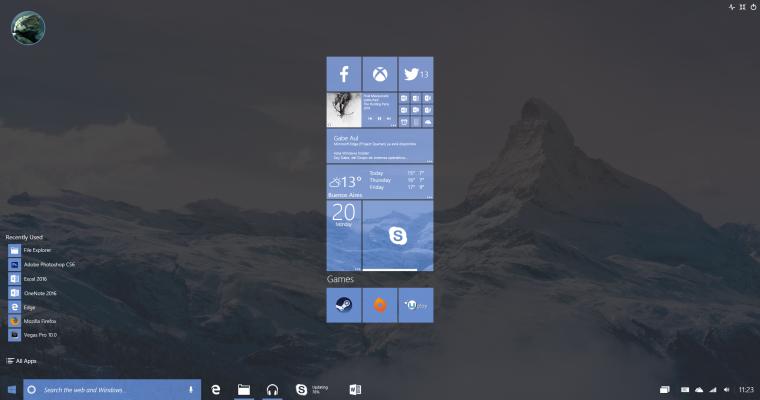Open the Gabe Aul news tile

pos(380,146)
